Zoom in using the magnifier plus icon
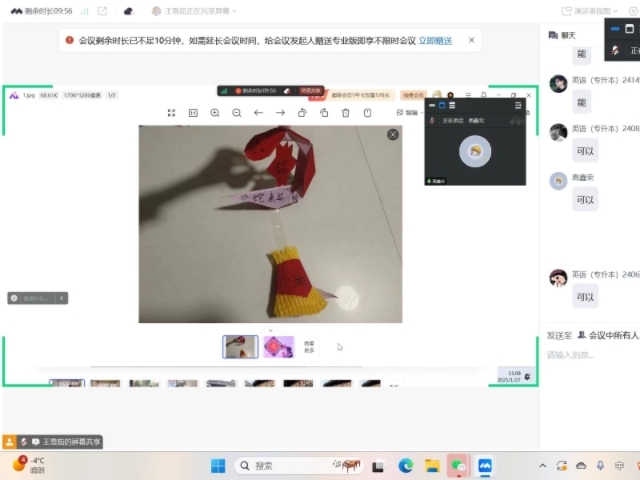 (215, 113)
